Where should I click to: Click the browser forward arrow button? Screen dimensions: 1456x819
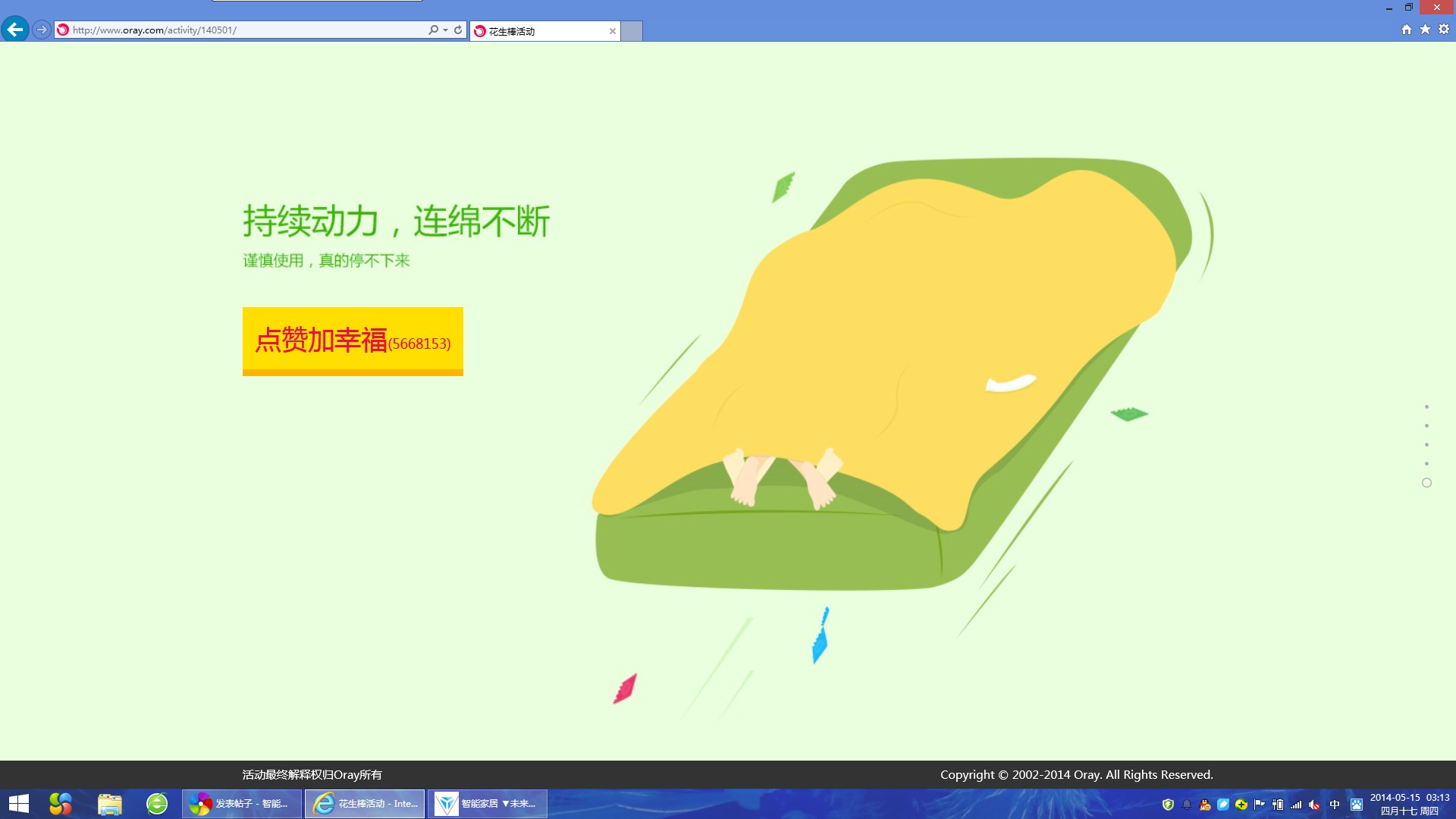coord(42,30)
